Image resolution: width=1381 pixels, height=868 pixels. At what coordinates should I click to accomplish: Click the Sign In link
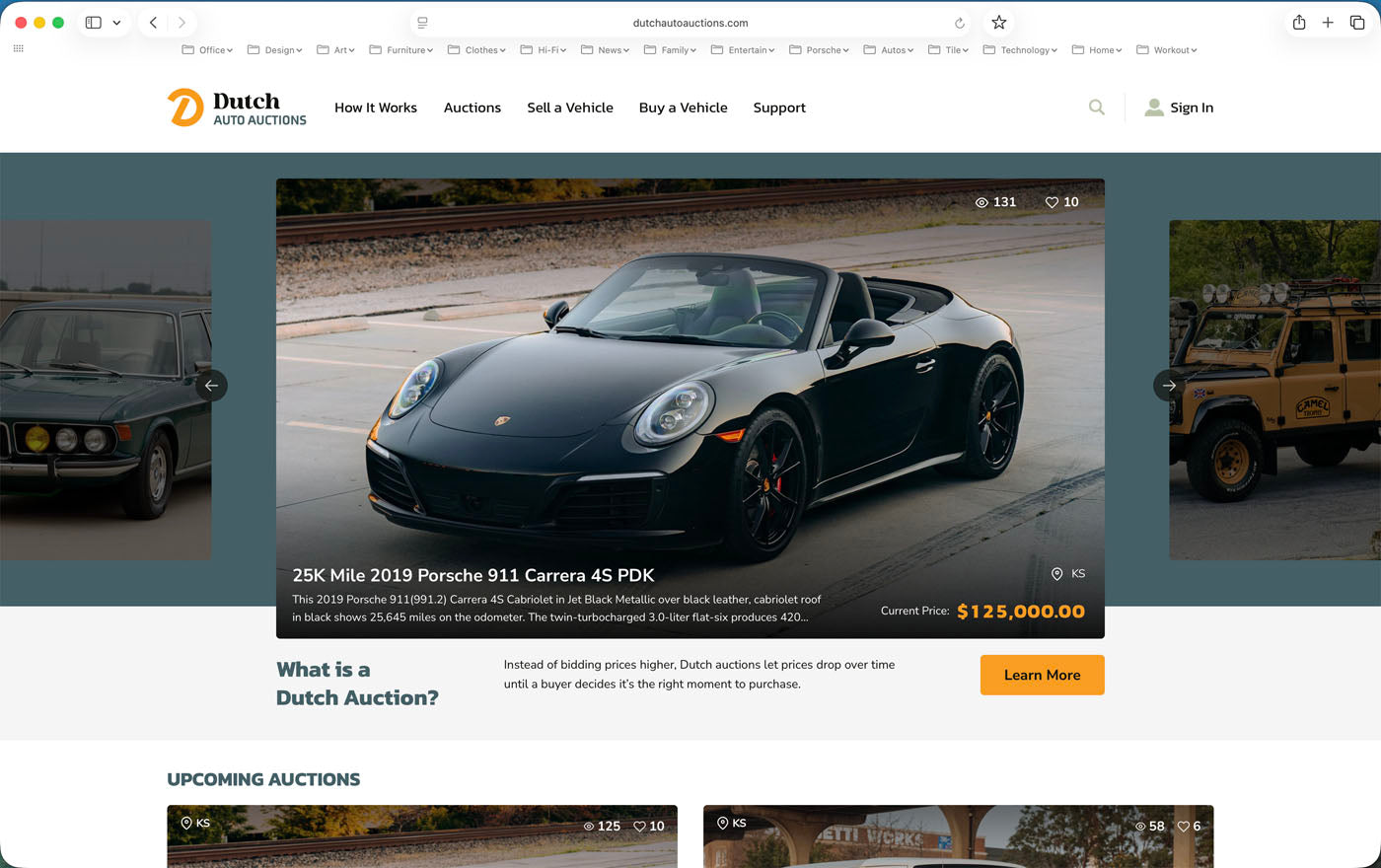1192,108
